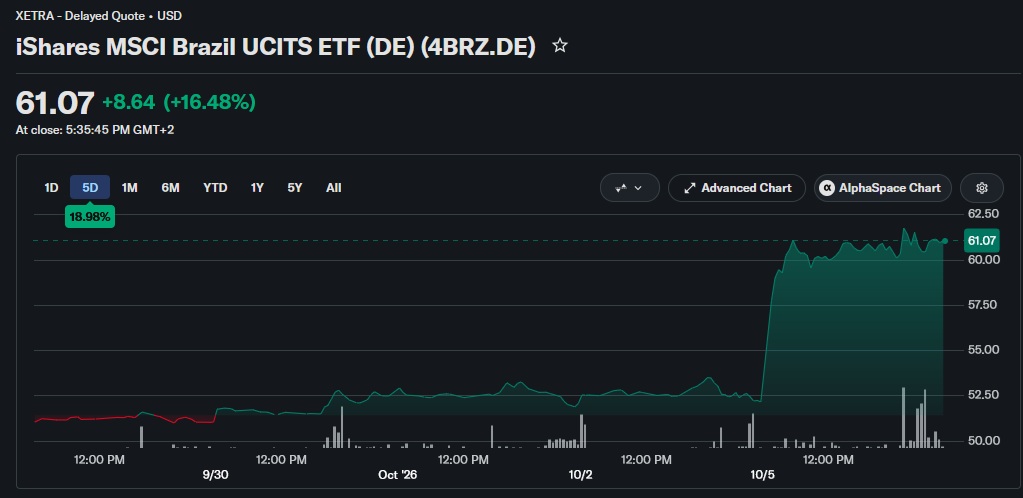Click the 57.50 price axis label
This screenshot has width=1023, height=498.
[x=983, y=305]
